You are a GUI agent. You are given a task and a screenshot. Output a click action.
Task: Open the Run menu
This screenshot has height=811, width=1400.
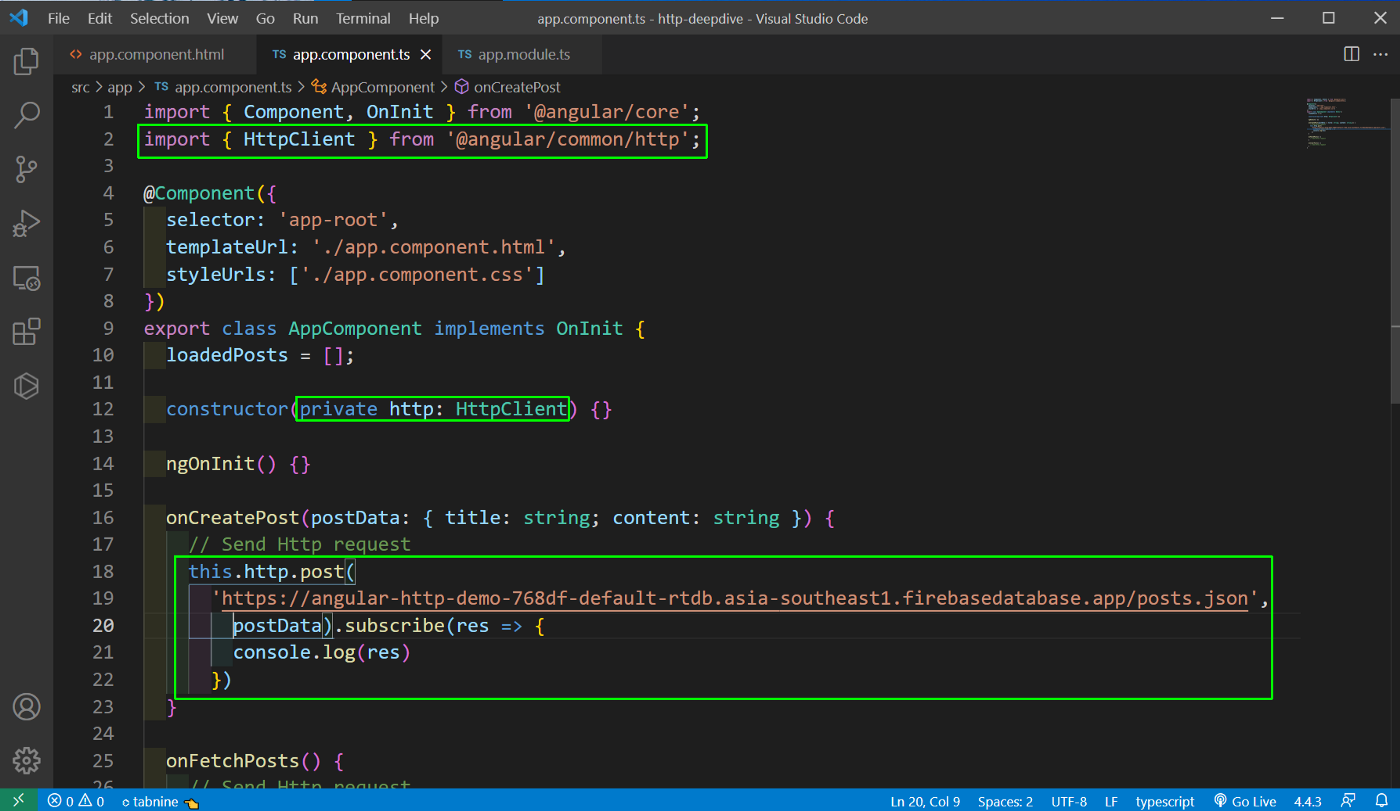[x=305, y=18]
